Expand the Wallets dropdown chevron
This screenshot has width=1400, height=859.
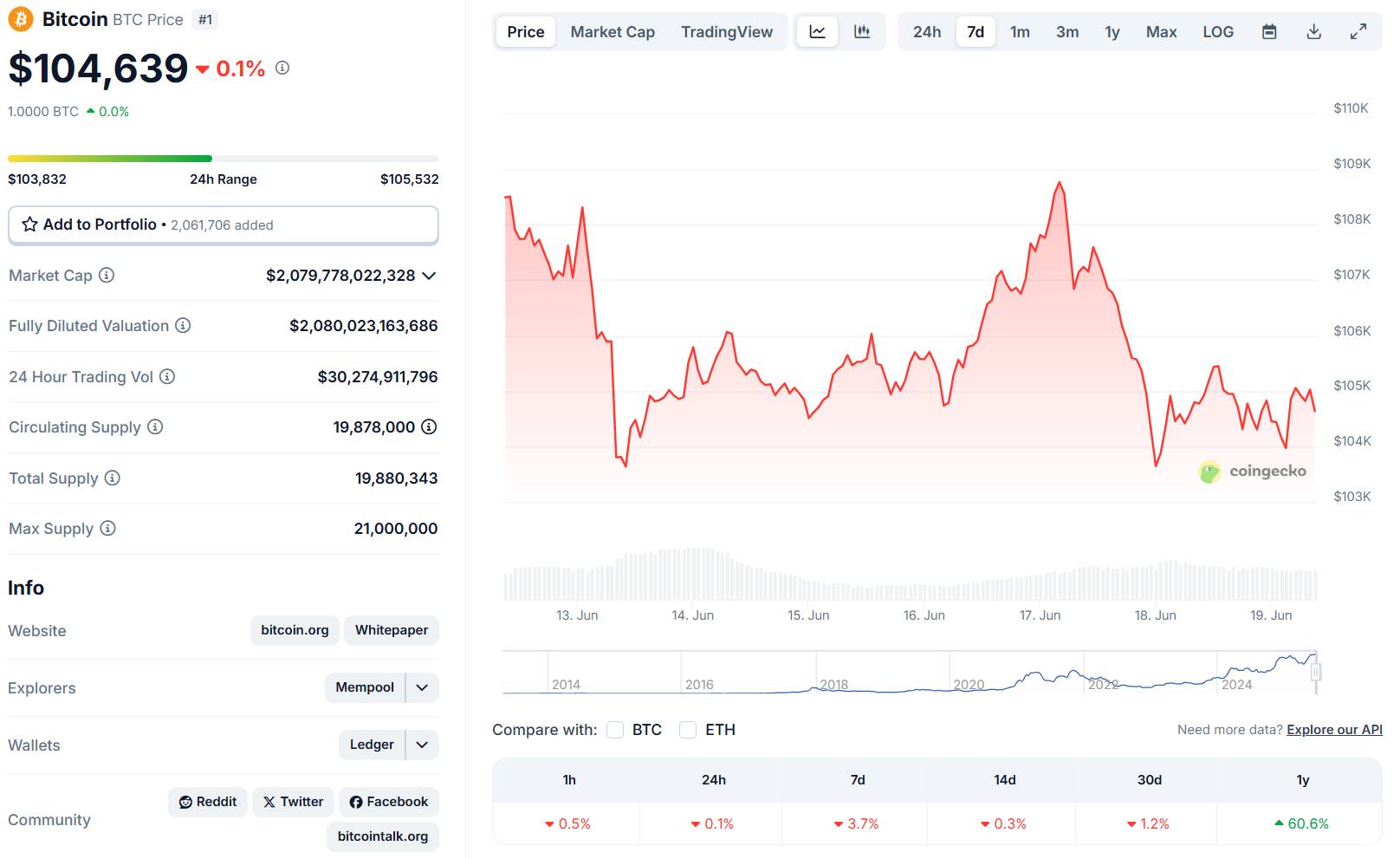[x=422, y=745]
